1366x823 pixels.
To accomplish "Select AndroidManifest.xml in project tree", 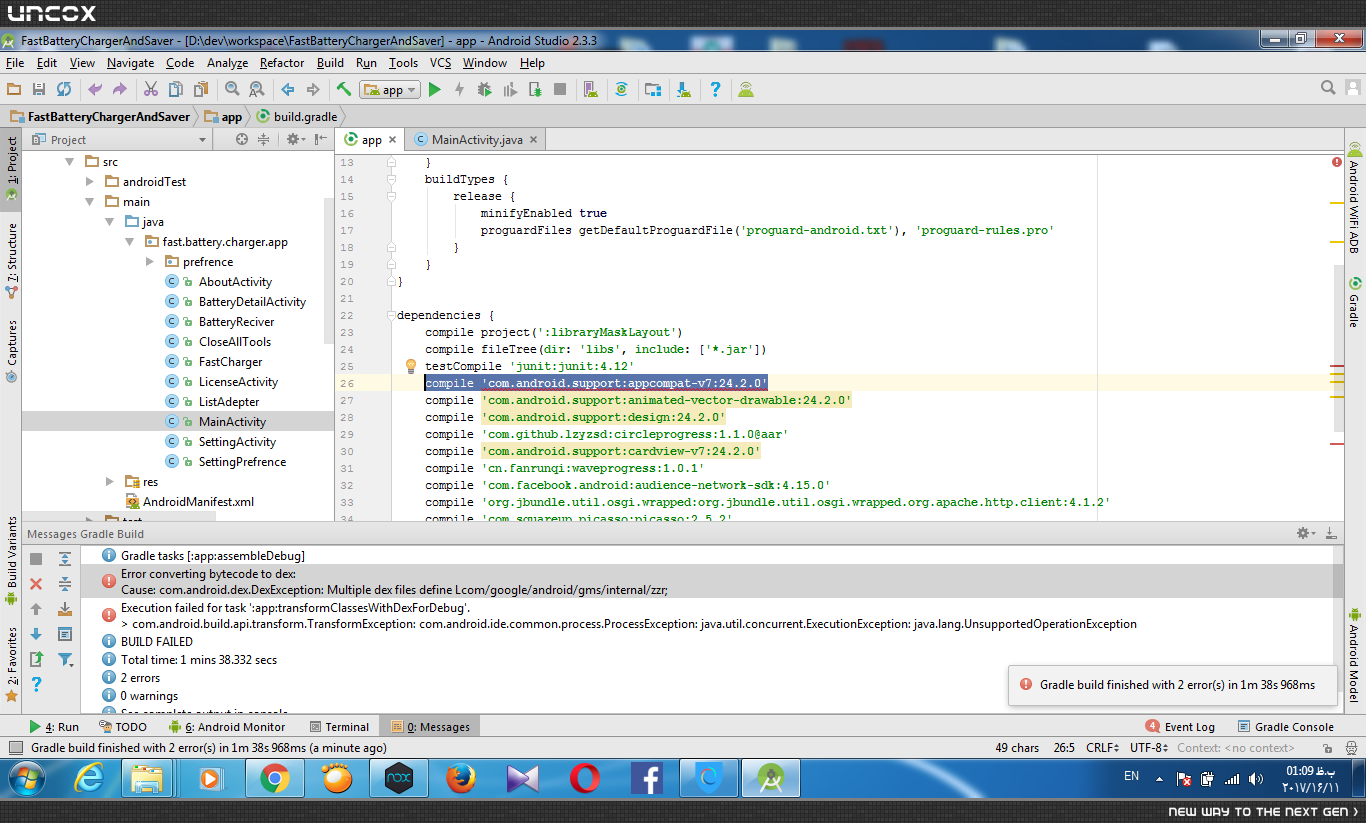I will point(198,502).
